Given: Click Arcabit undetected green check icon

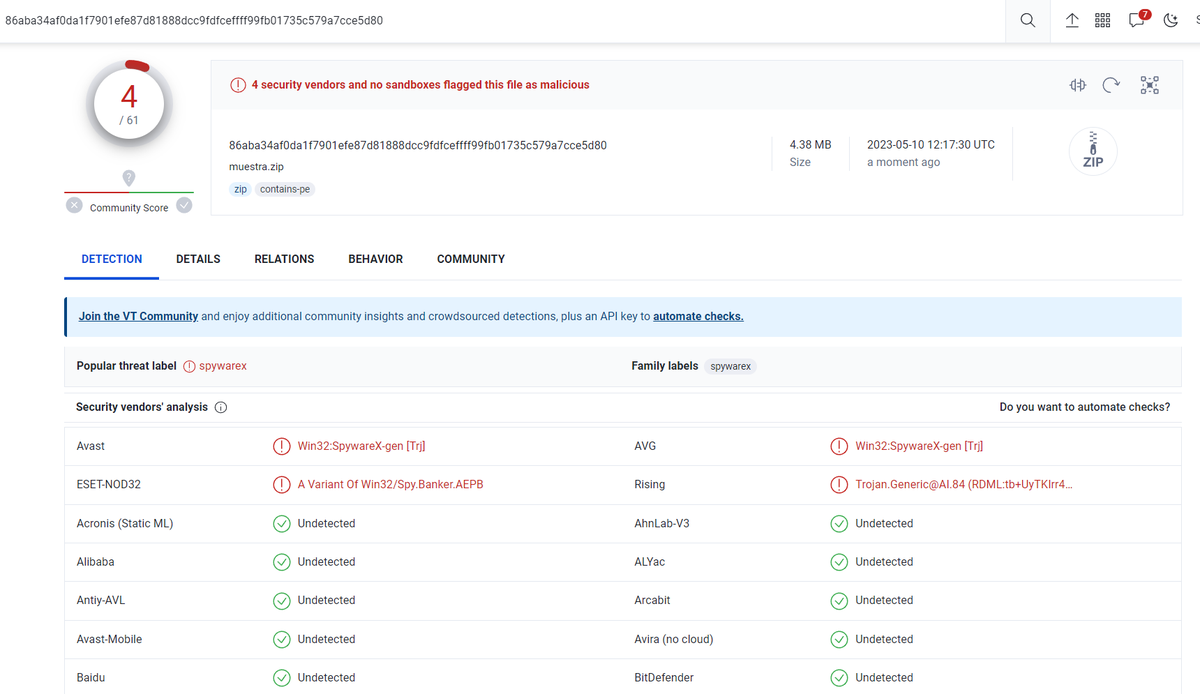Looking at the screenshot, I should pos(840,600).
